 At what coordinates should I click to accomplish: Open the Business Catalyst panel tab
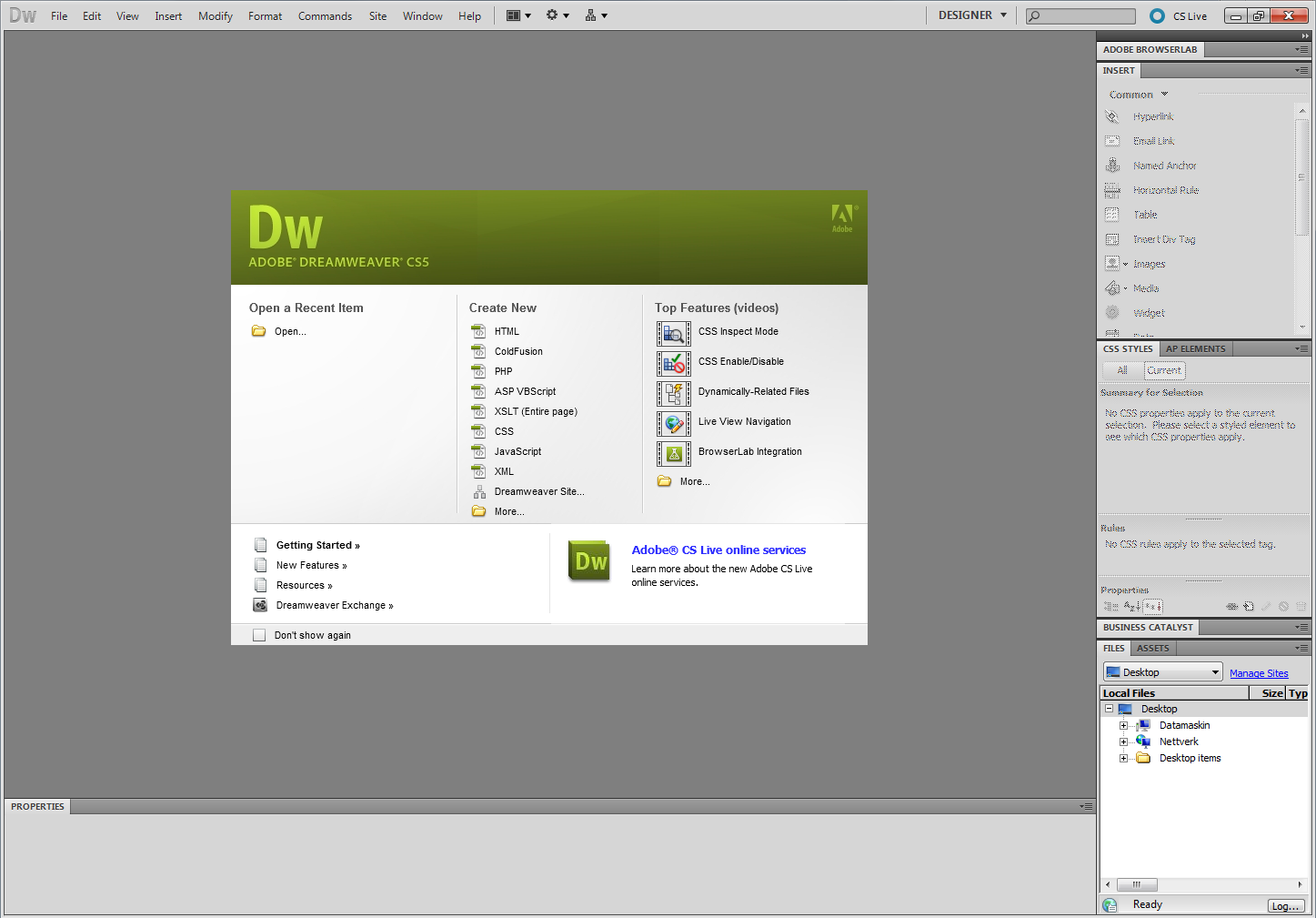(1148, 627)
